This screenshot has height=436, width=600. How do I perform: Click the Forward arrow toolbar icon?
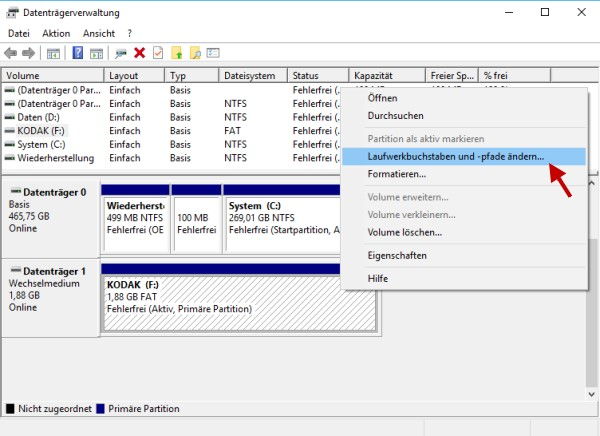[x=29, y=53]
